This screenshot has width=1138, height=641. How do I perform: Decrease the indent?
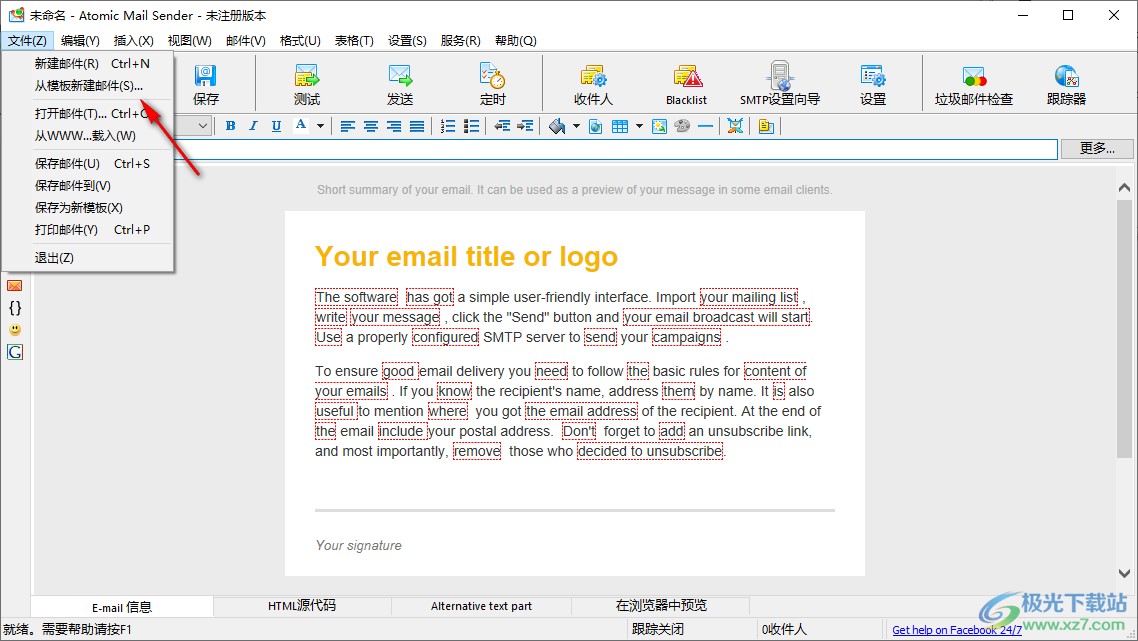[502, 126]
